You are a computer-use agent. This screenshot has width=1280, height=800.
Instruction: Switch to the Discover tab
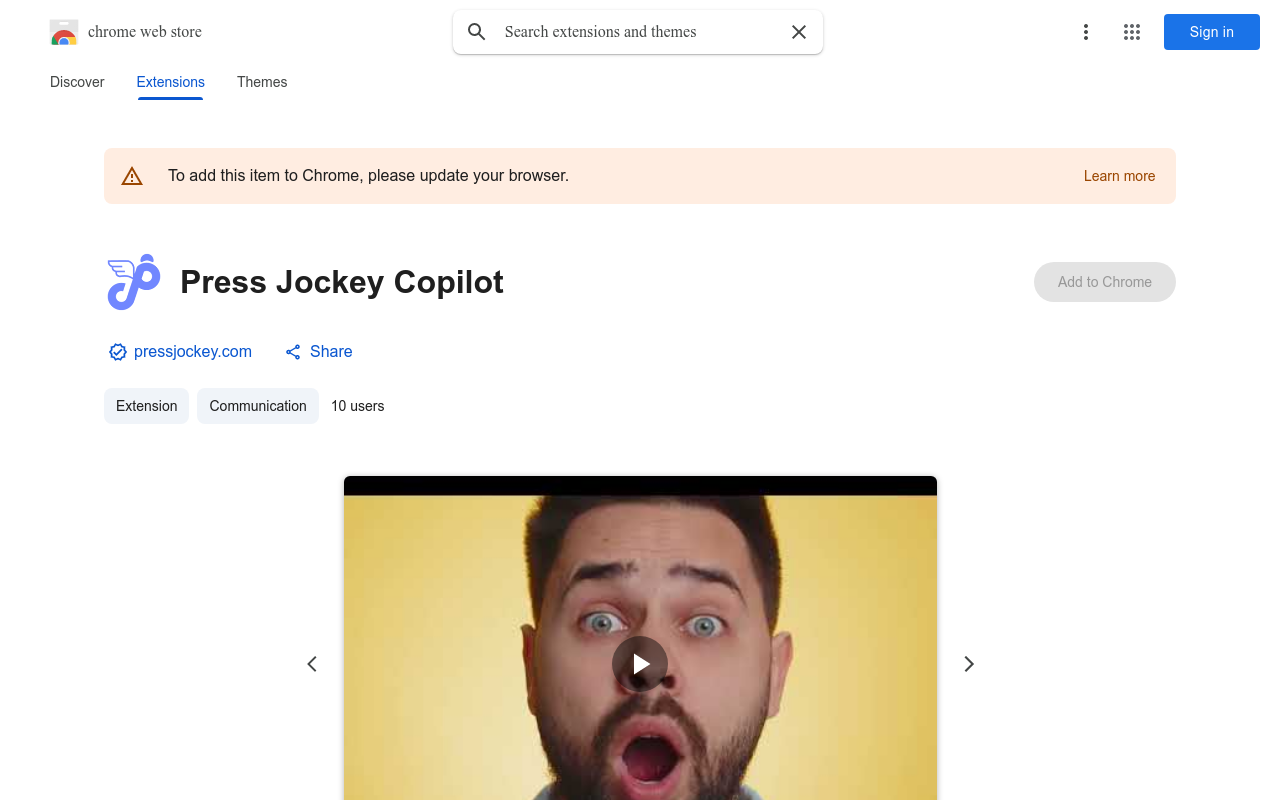tap(77, 82)
